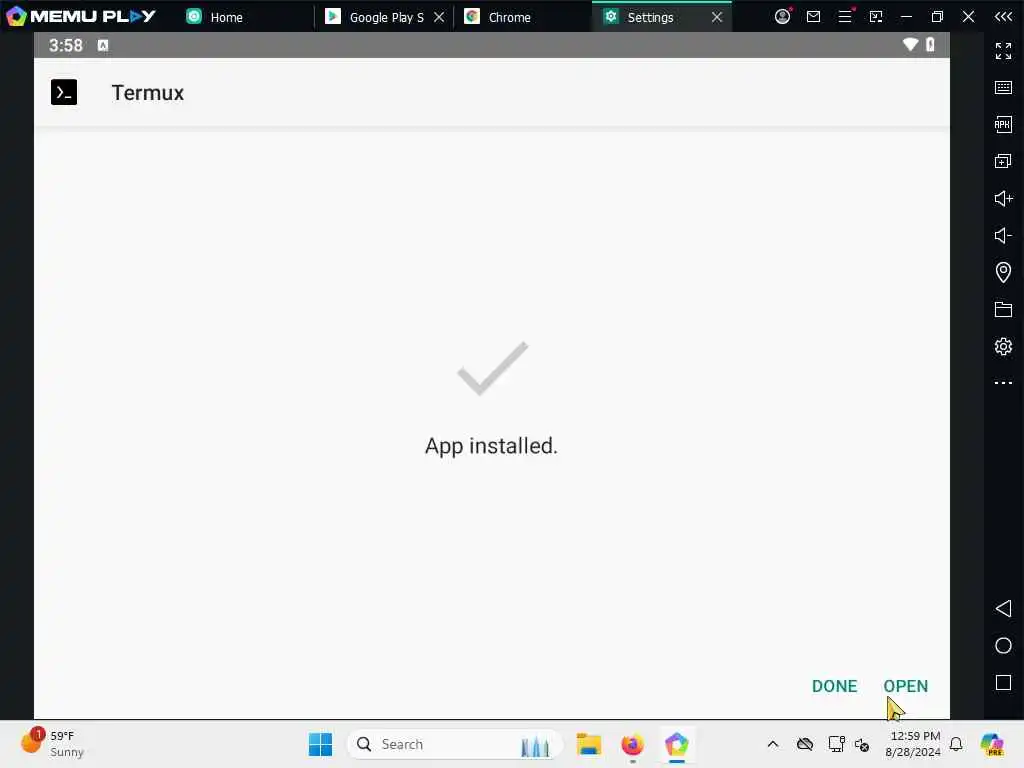The width and height of the screenshot is (1024, 768).
Task: Tap DONE to finish installation
Action: click(x=834, y=686)
